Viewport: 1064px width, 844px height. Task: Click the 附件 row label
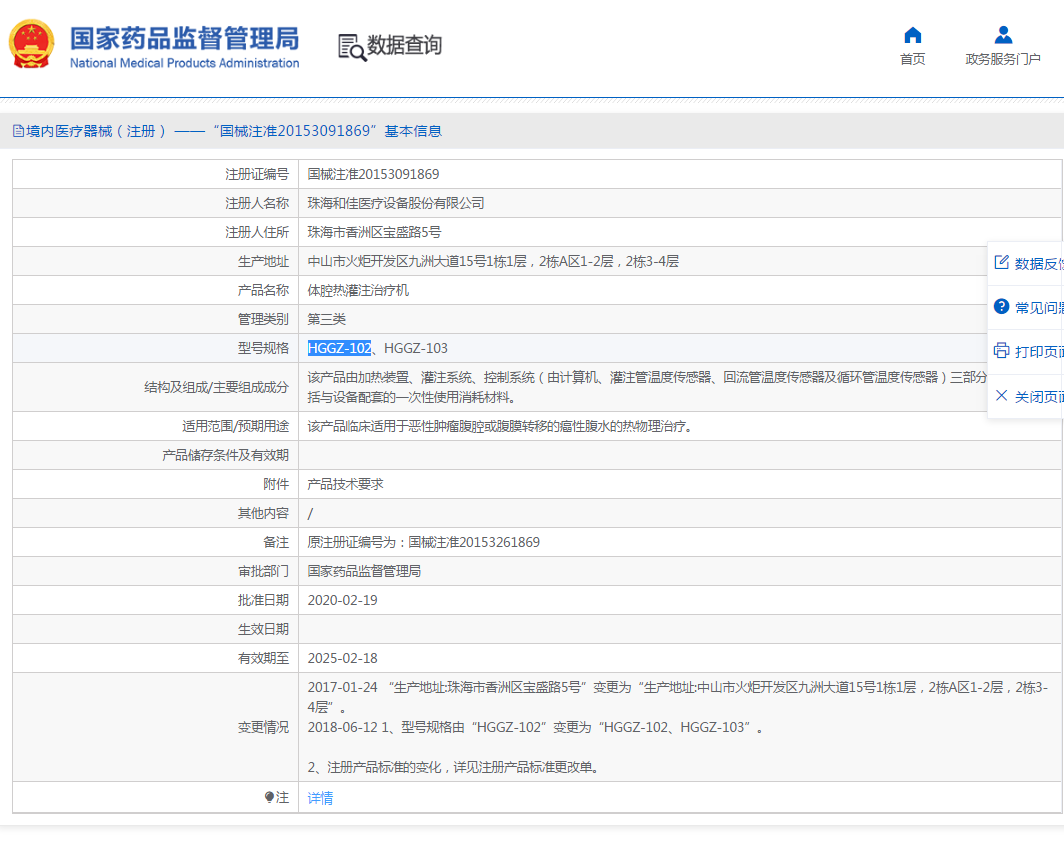tap(276, 484)
